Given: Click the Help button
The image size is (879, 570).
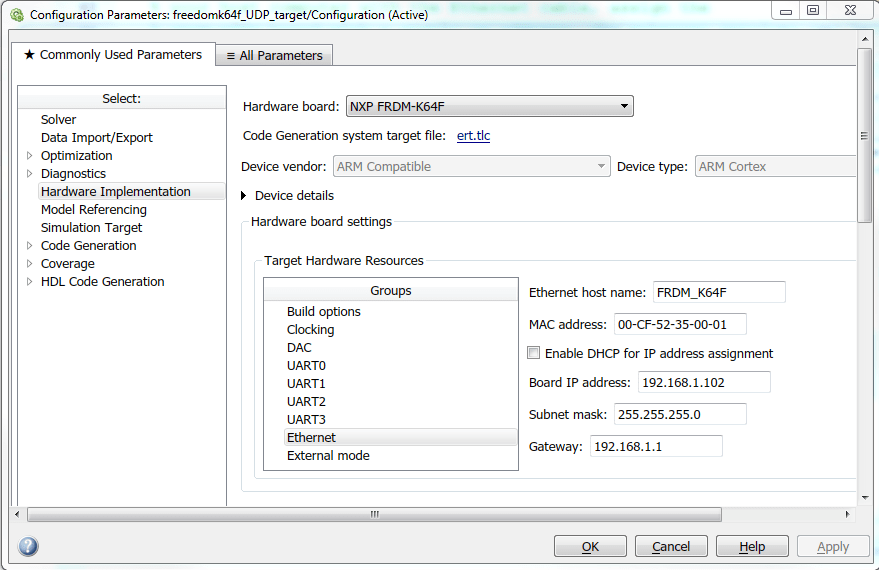Looking at the screenshot, I should (751, 546).
